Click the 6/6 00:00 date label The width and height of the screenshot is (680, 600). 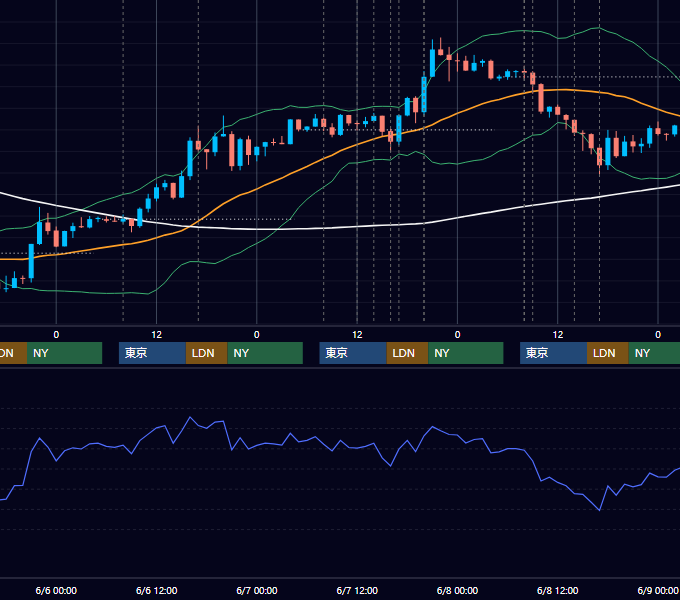pyautogui.click(x=56, y=590)
